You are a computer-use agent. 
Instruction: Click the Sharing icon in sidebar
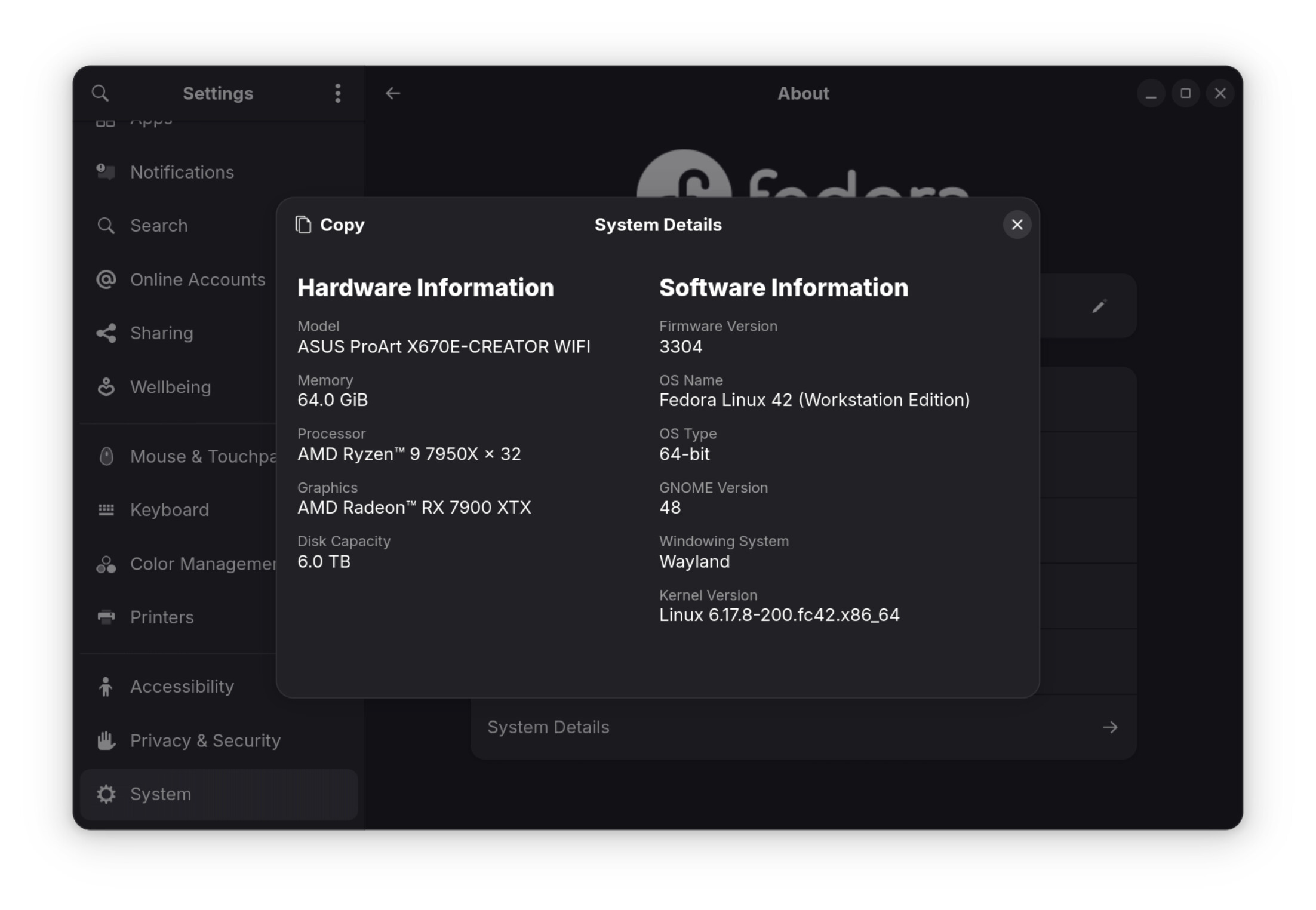pyautogui.click(x=106, y=333)
